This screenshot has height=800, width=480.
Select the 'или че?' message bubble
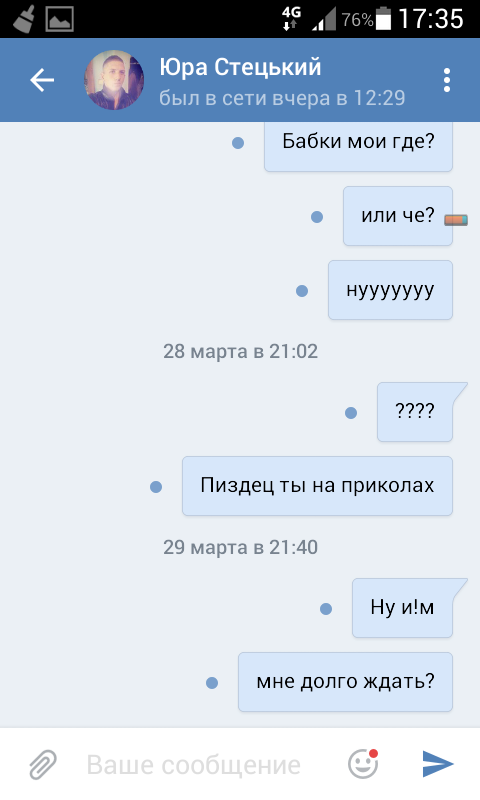[x=398, y=216]
